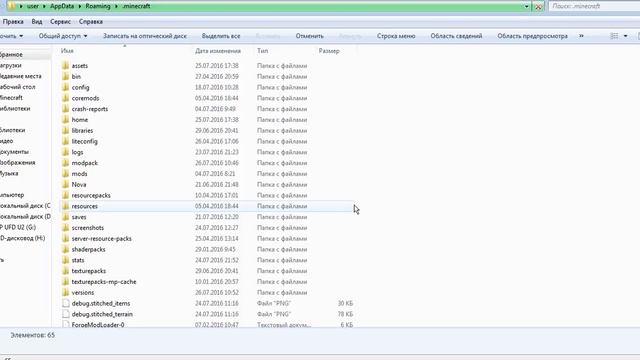
Task: Navigate to user in address breadcrumb
Action: coord(33,7)
